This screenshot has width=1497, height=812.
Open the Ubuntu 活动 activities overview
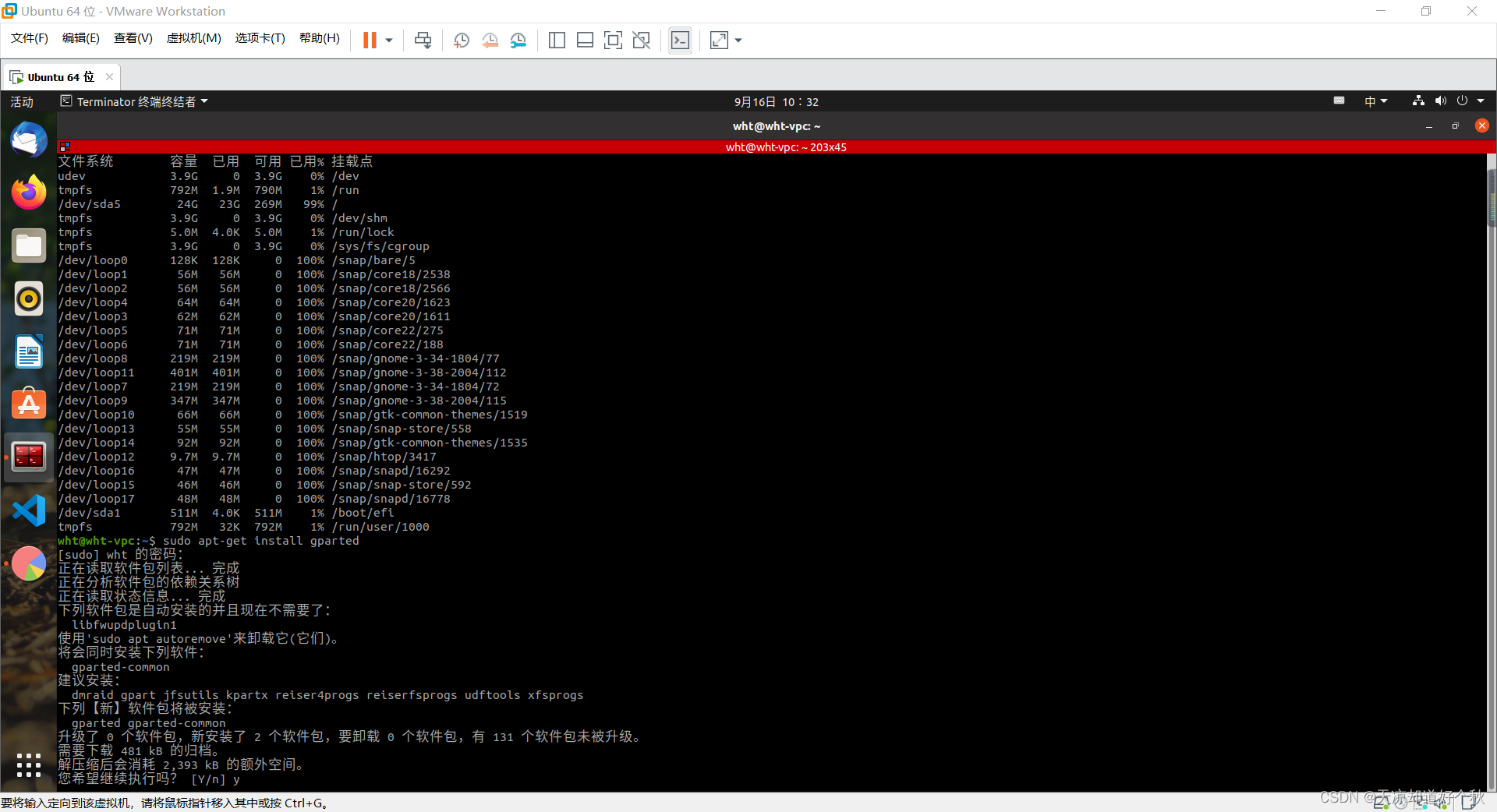click(x=22, y=102)
